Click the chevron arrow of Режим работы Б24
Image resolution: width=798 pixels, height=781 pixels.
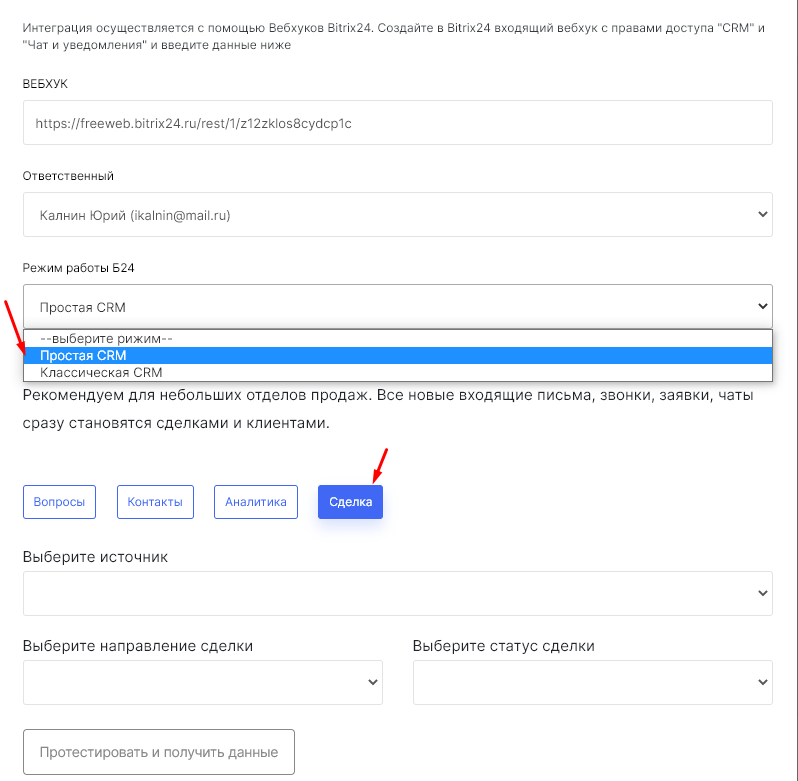coord(763,306)
